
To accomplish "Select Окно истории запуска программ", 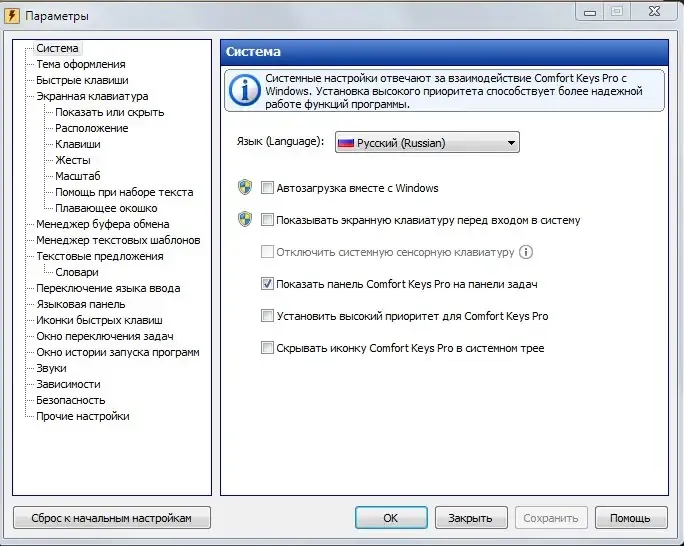I will click(118, 352).
